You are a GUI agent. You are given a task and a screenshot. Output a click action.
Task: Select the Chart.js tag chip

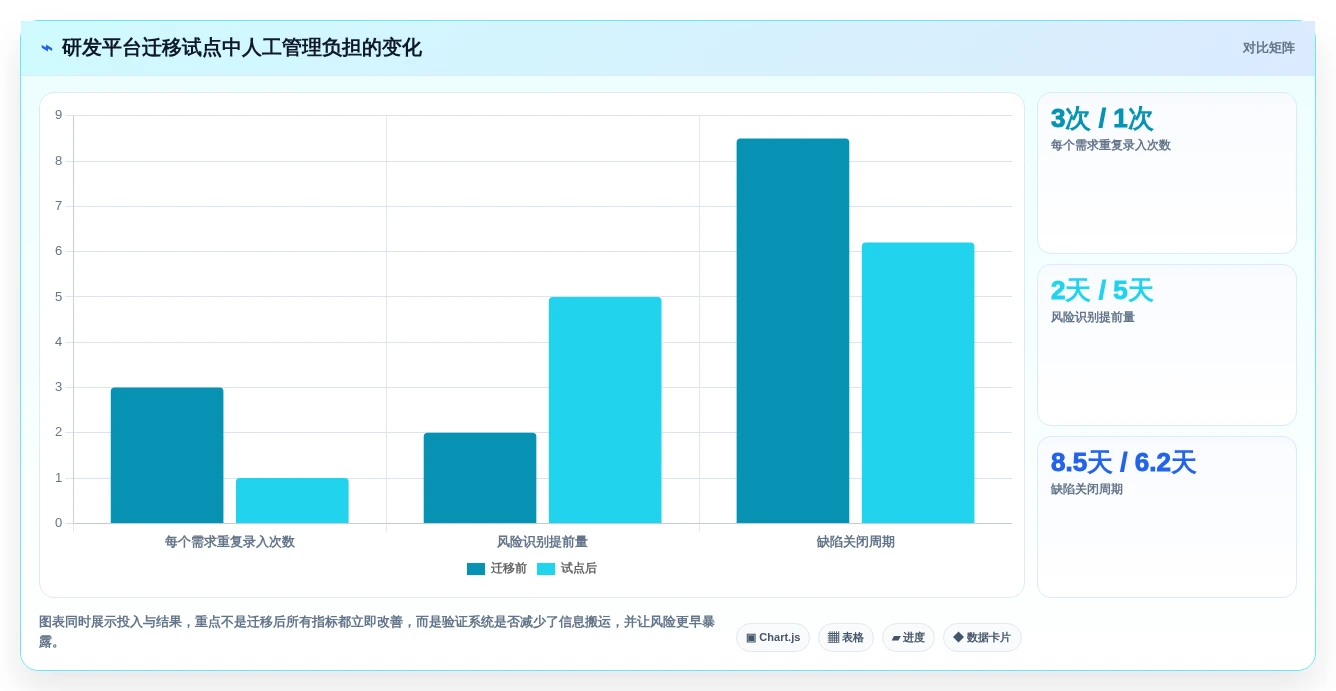pyautogui.click(x=773, y=637)
